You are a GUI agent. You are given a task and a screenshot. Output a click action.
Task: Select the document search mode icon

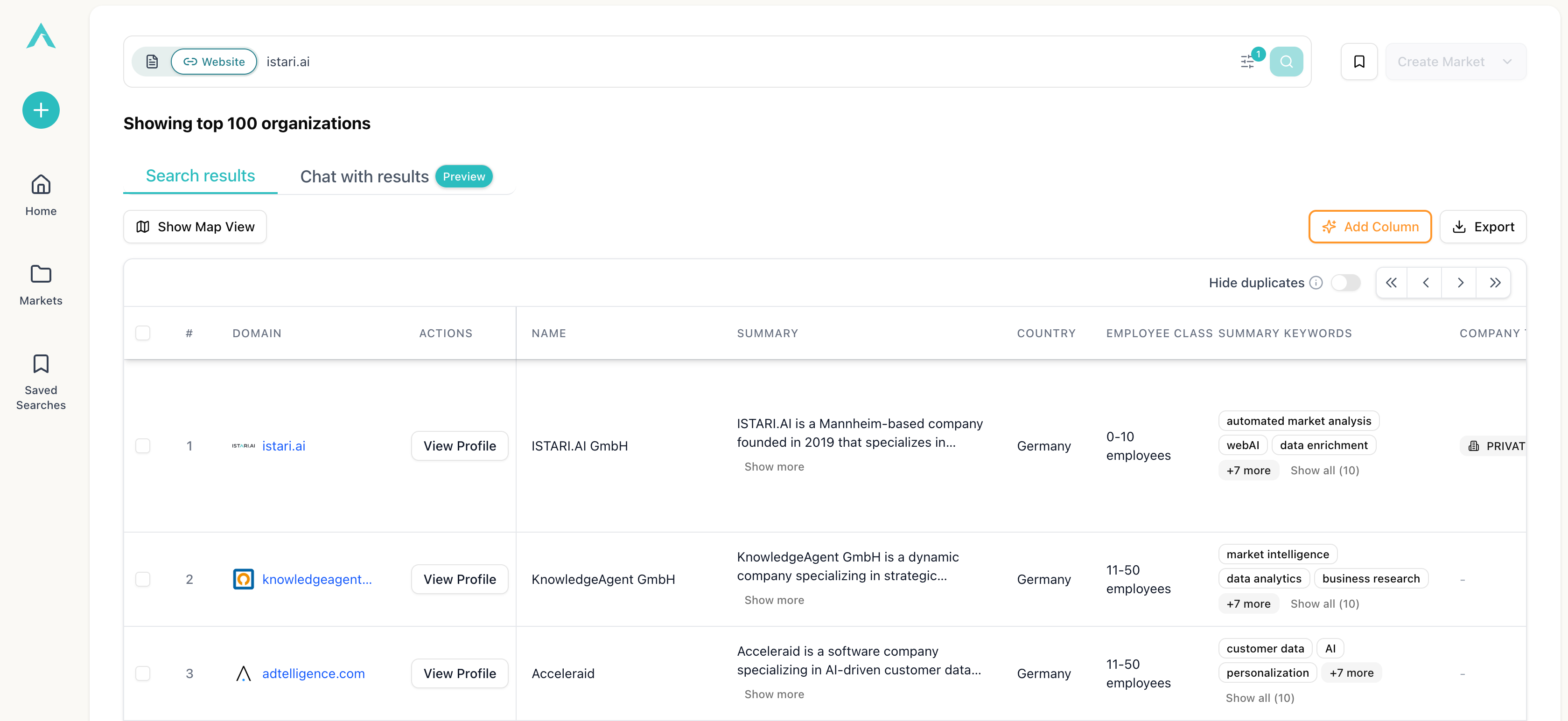point(152,62)
